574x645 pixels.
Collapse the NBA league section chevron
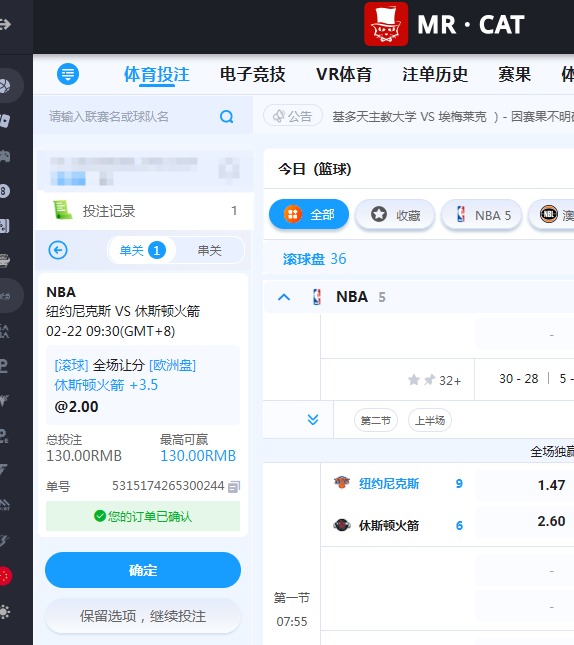pyautogui.click(x=284, y=297)
